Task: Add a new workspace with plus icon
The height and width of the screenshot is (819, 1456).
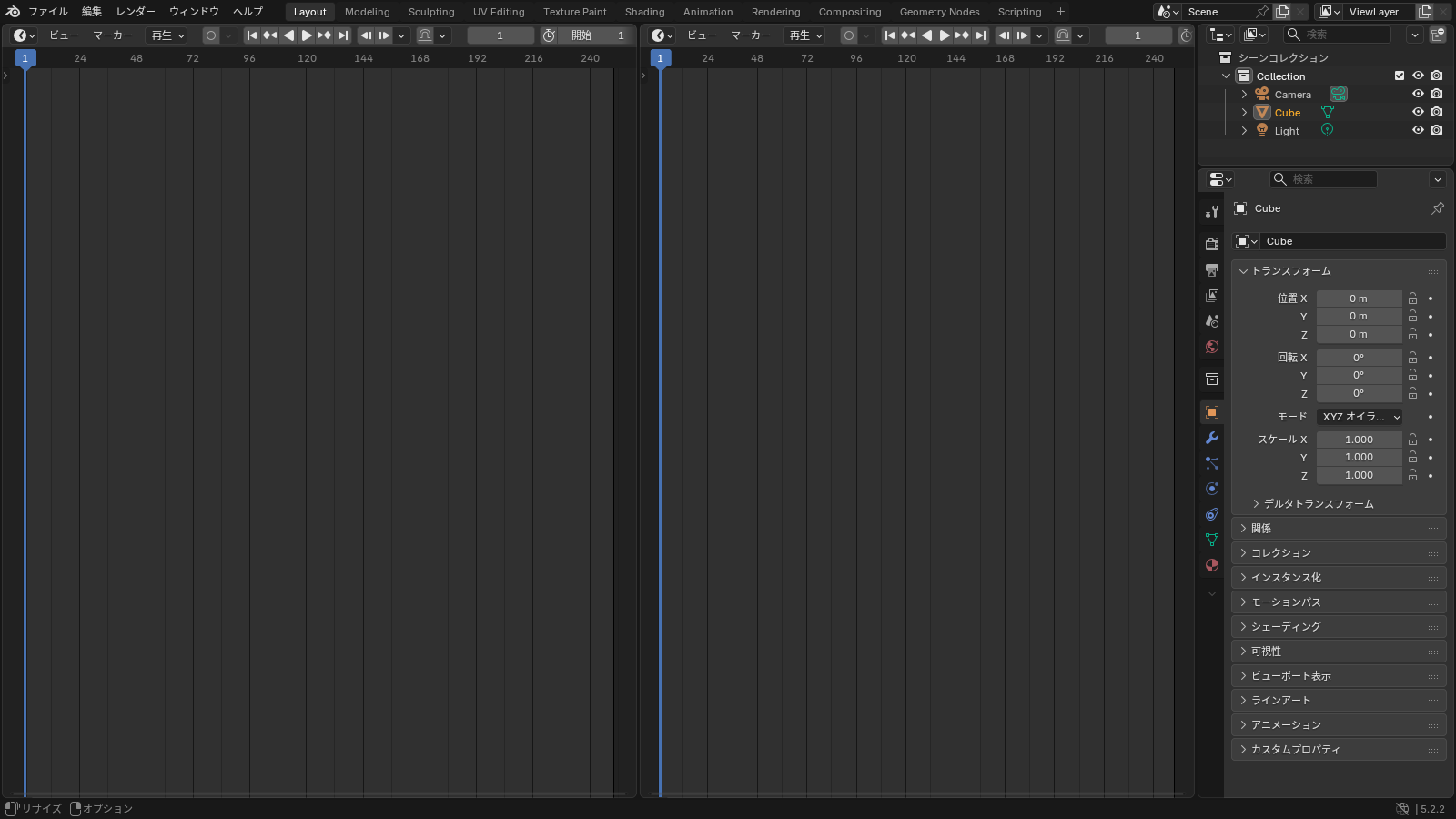Action: (x=1060, y=12)
